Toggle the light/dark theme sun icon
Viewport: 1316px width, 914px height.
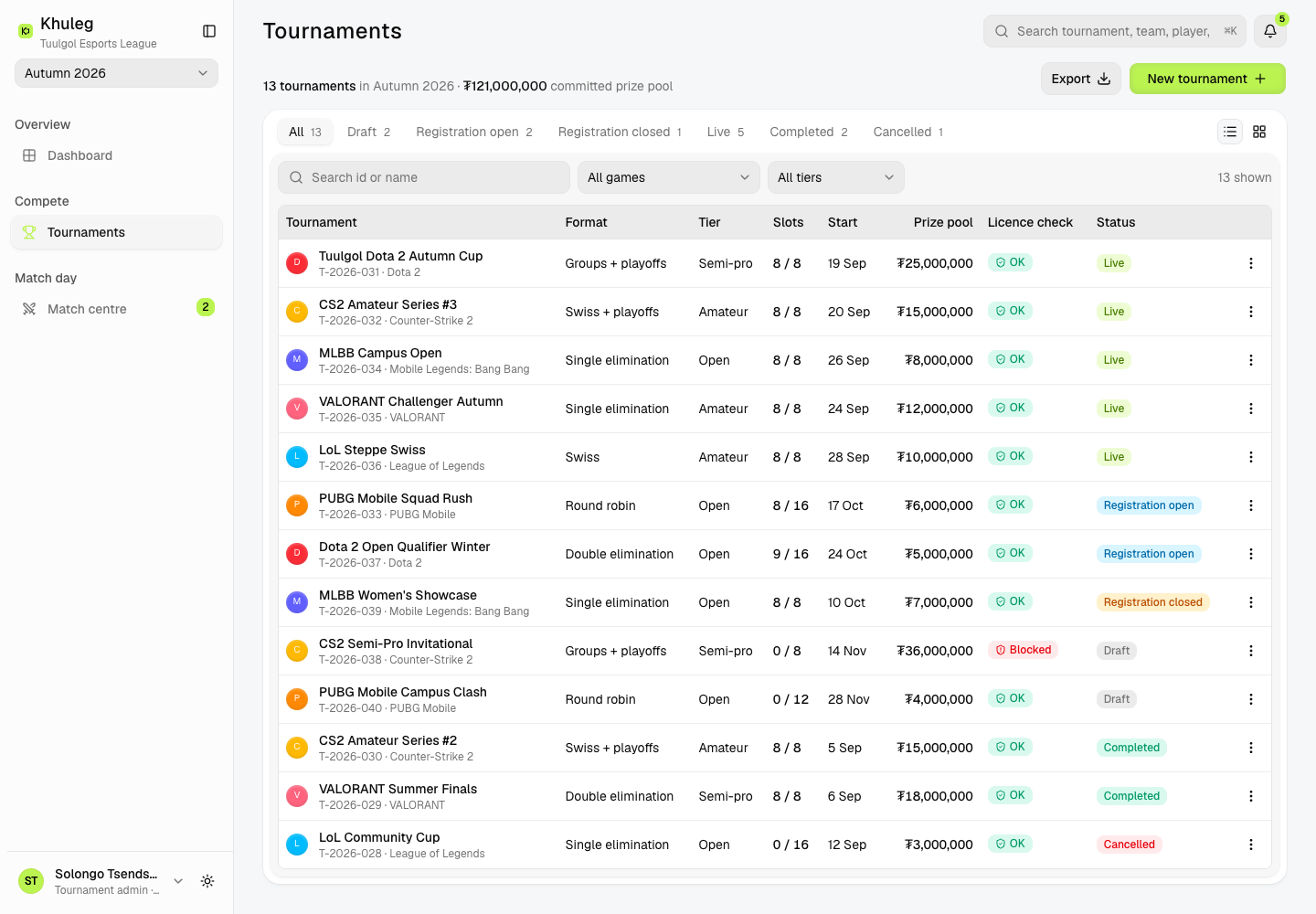coord(207,881)
